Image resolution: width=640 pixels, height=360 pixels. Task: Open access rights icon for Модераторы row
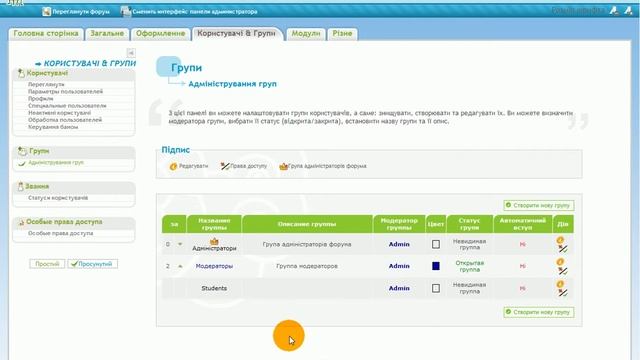pos(563,271)
